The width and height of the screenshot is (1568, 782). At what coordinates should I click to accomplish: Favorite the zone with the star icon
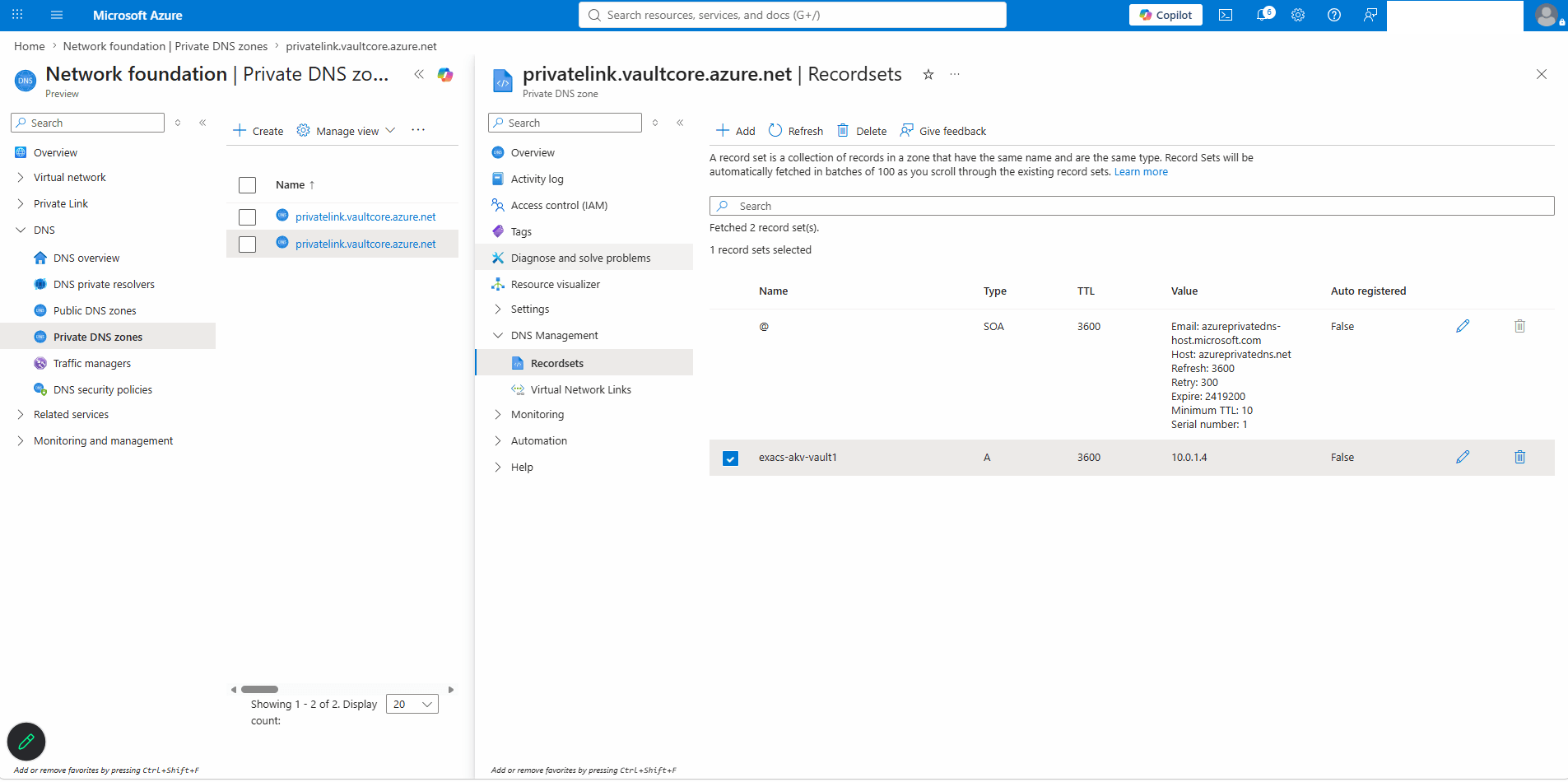(928, 74)
